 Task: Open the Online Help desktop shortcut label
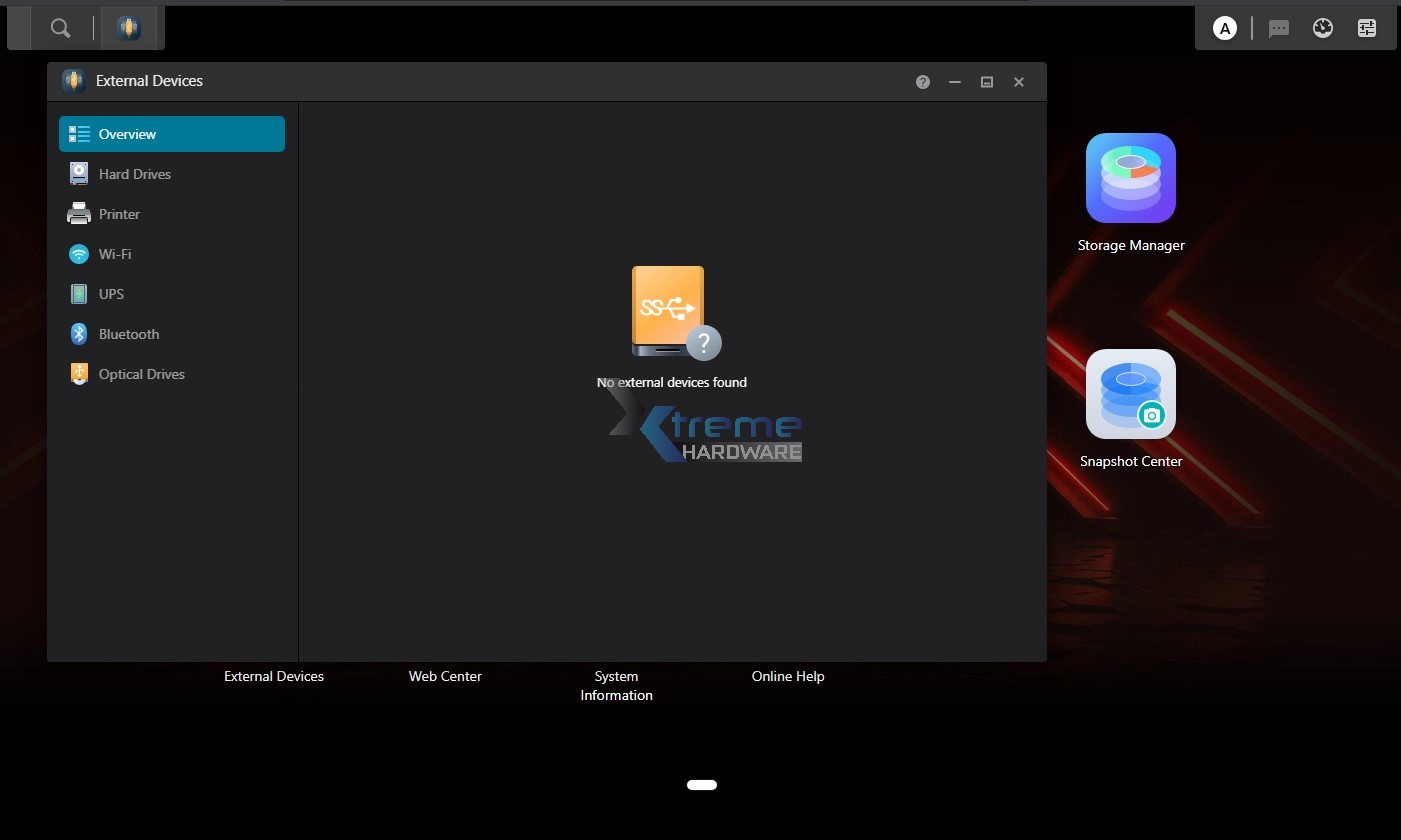click(x=788, y=676)
